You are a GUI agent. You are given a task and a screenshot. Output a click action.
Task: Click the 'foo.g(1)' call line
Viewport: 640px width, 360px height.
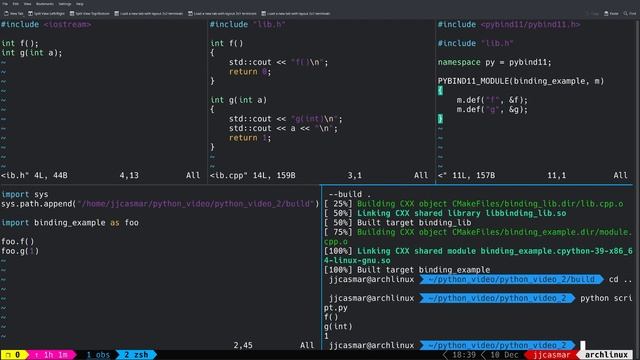click(x=20, y=251)
